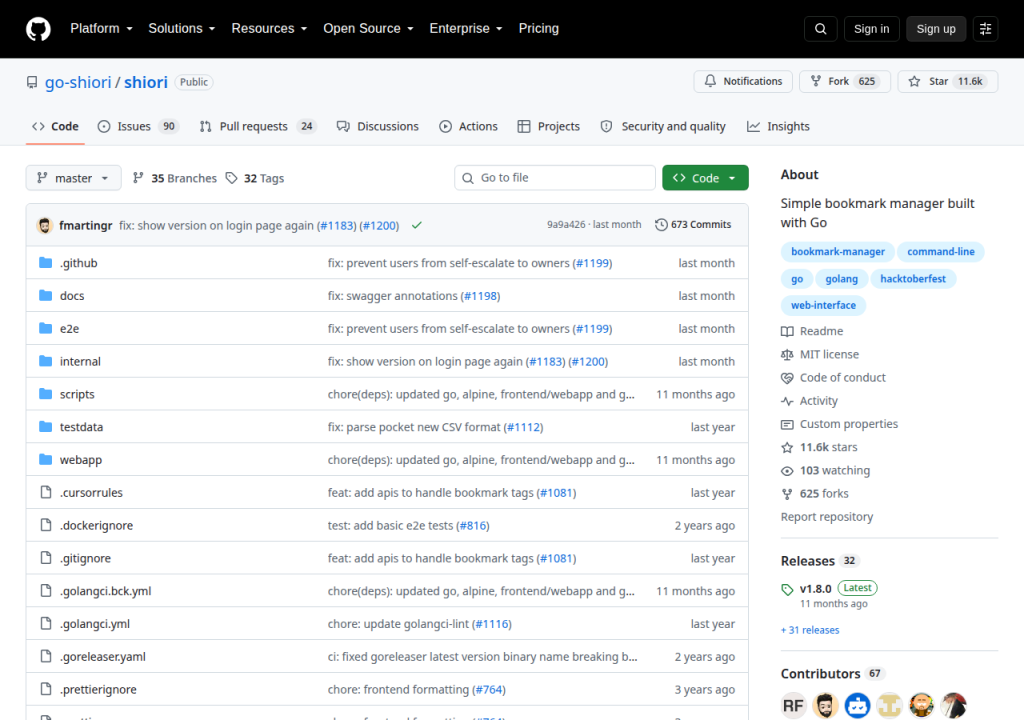The image size is (1024, 720).
Task: Click the .cursorrules file icon
Action: [46, 492]
